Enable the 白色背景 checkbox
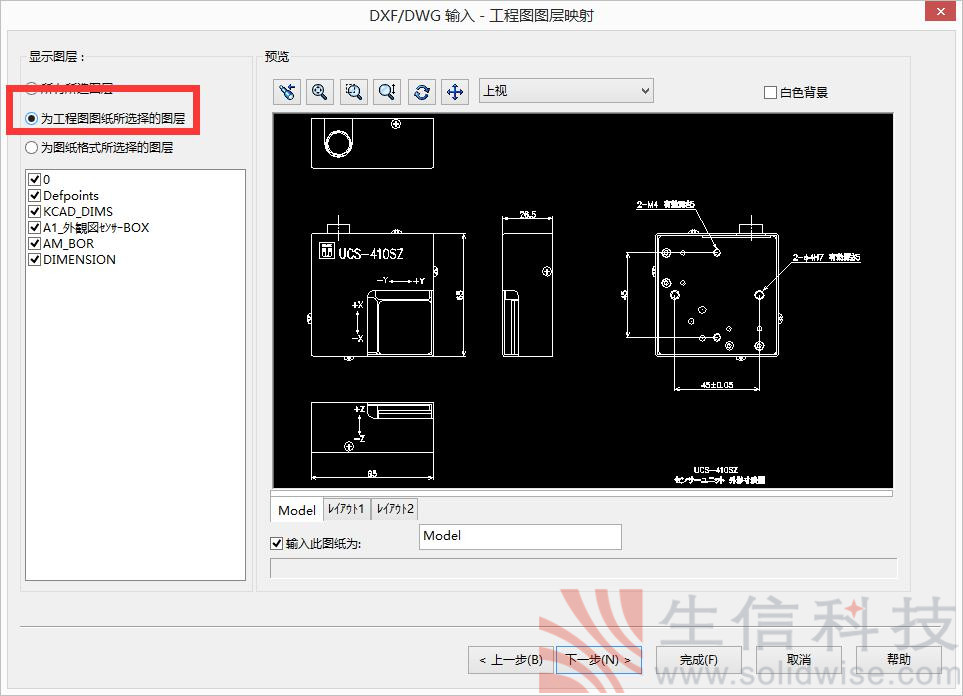Viewport: 963px width, 696px height. tap(770, 93)
